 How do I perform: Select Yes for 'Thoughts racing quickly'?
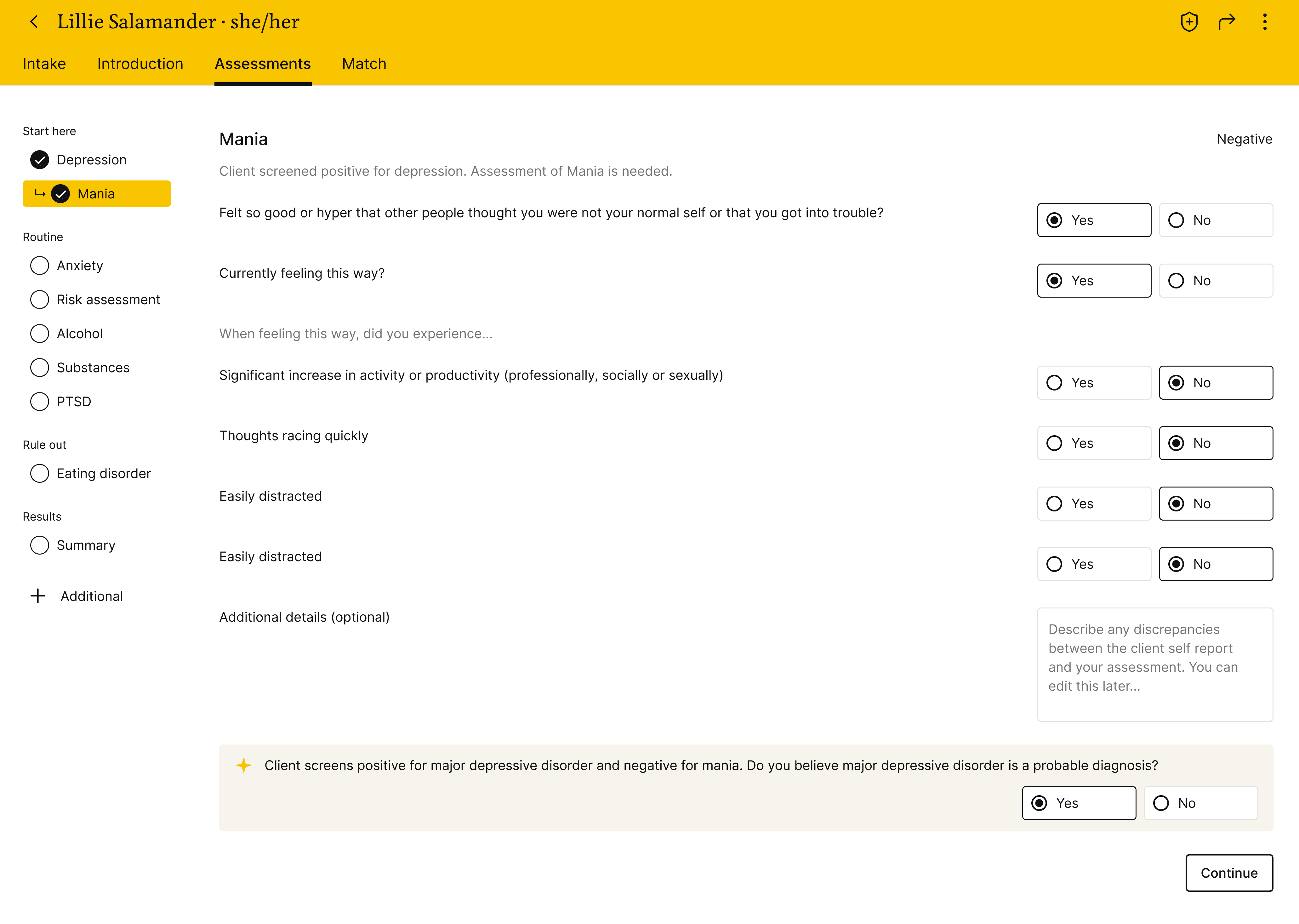[1094, 443]
